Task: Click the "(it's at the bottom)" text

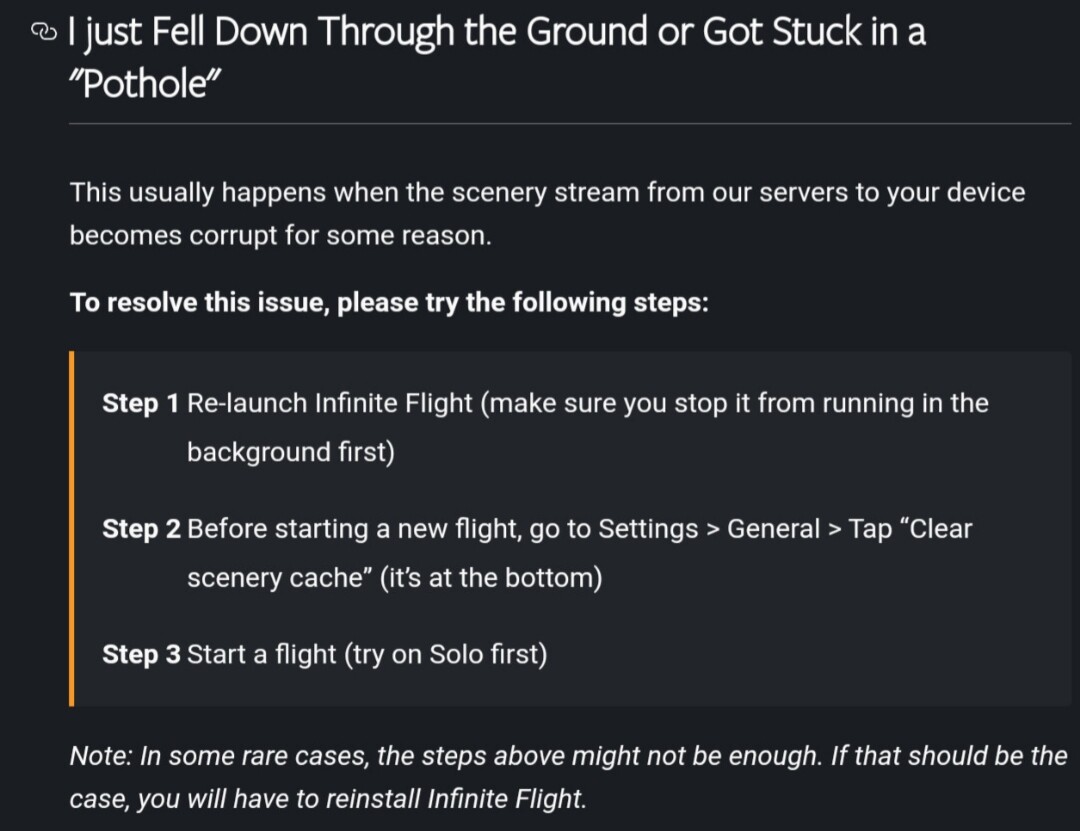Action: coord(491,578)
